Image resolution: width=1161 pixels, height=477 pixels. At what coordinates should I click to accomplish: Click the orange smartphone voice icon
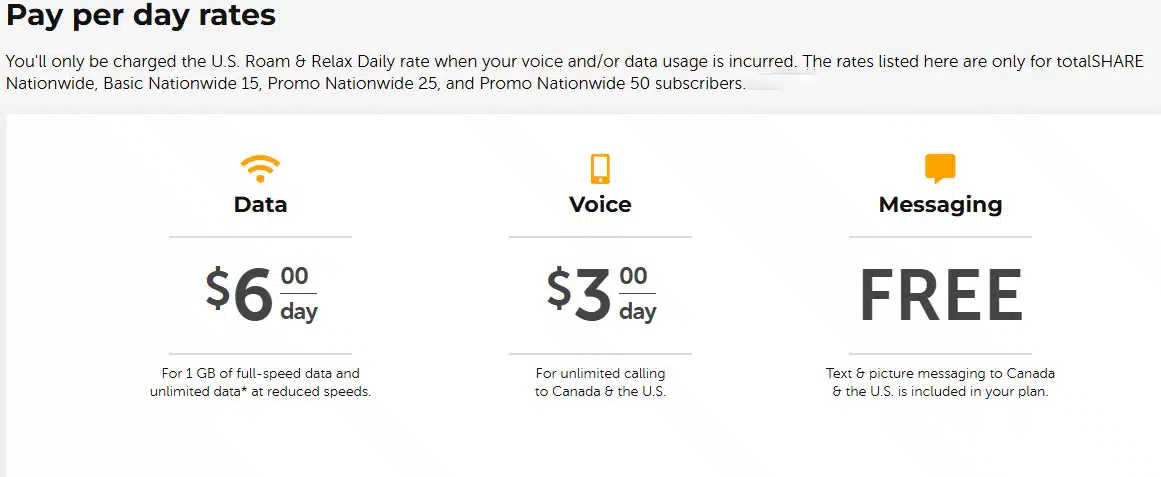pos(600,169)
